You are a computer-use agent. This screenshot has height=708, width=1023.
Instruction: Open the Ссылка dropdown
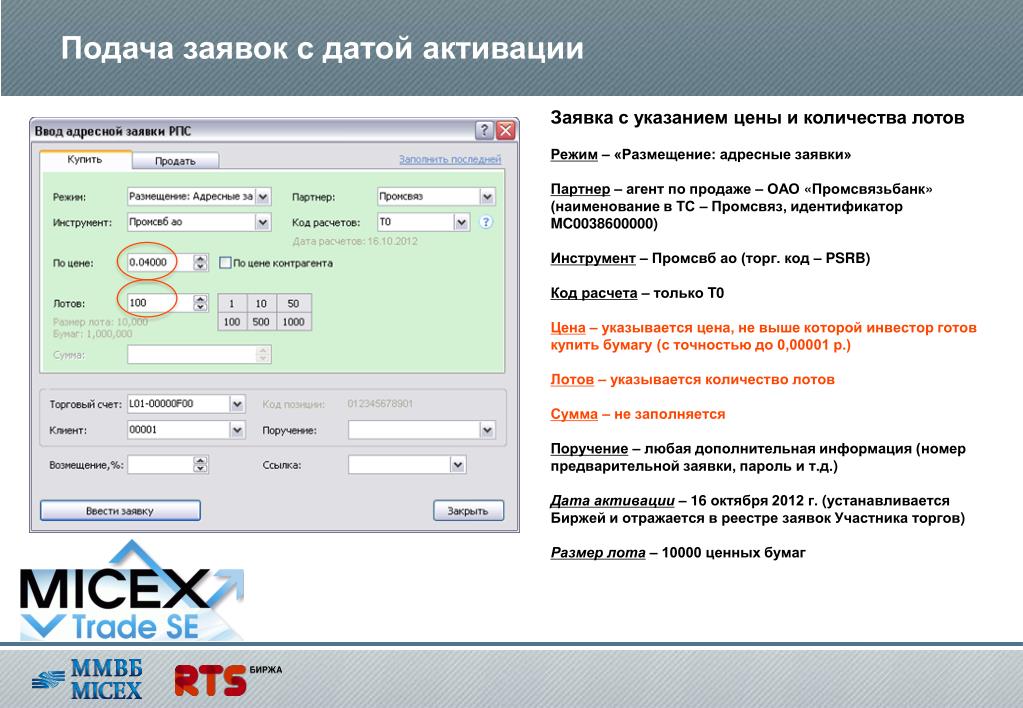click(x=458, y=465)
